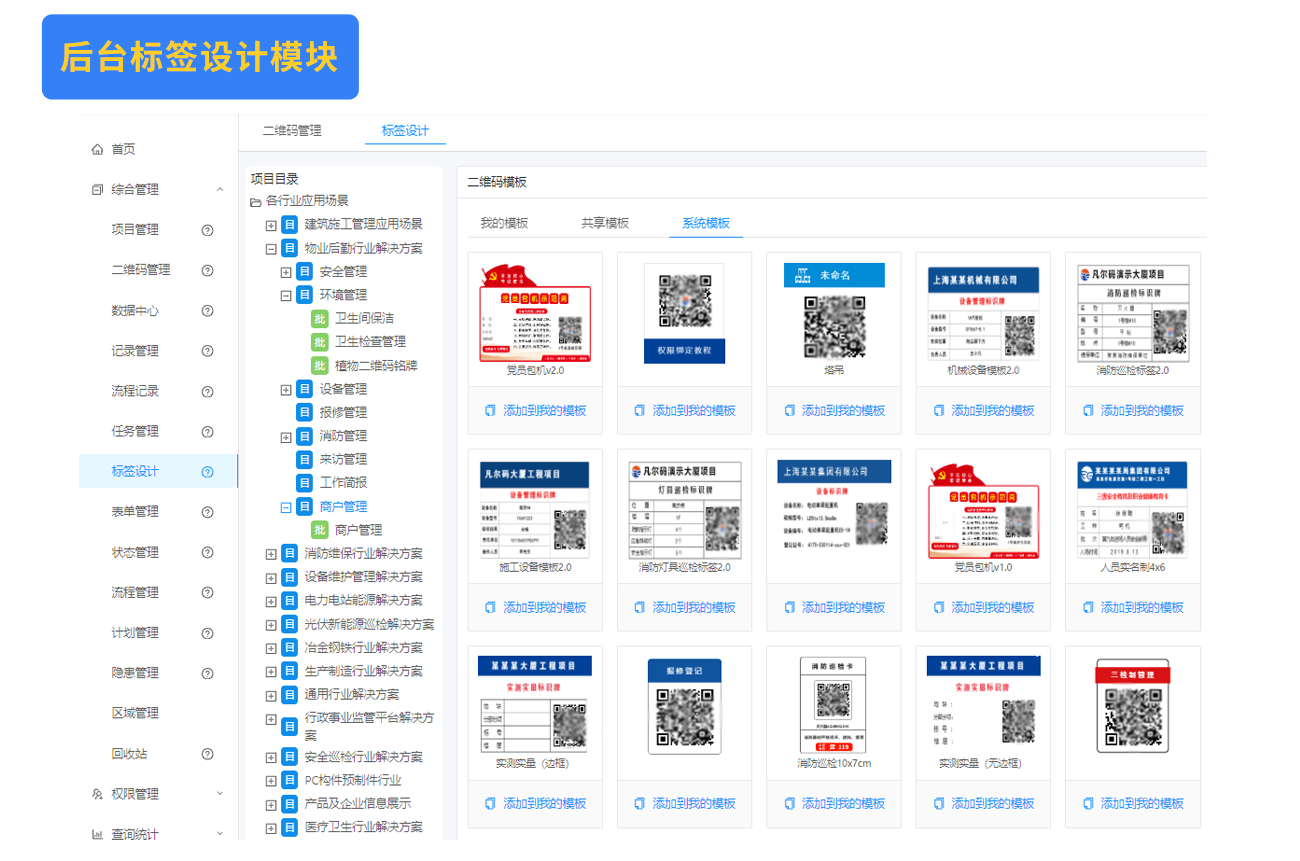This screenshot has height=861, width=1300.
Task: Click the copy icon on 塔吊 template card
Action: click(x=791, y=410)
